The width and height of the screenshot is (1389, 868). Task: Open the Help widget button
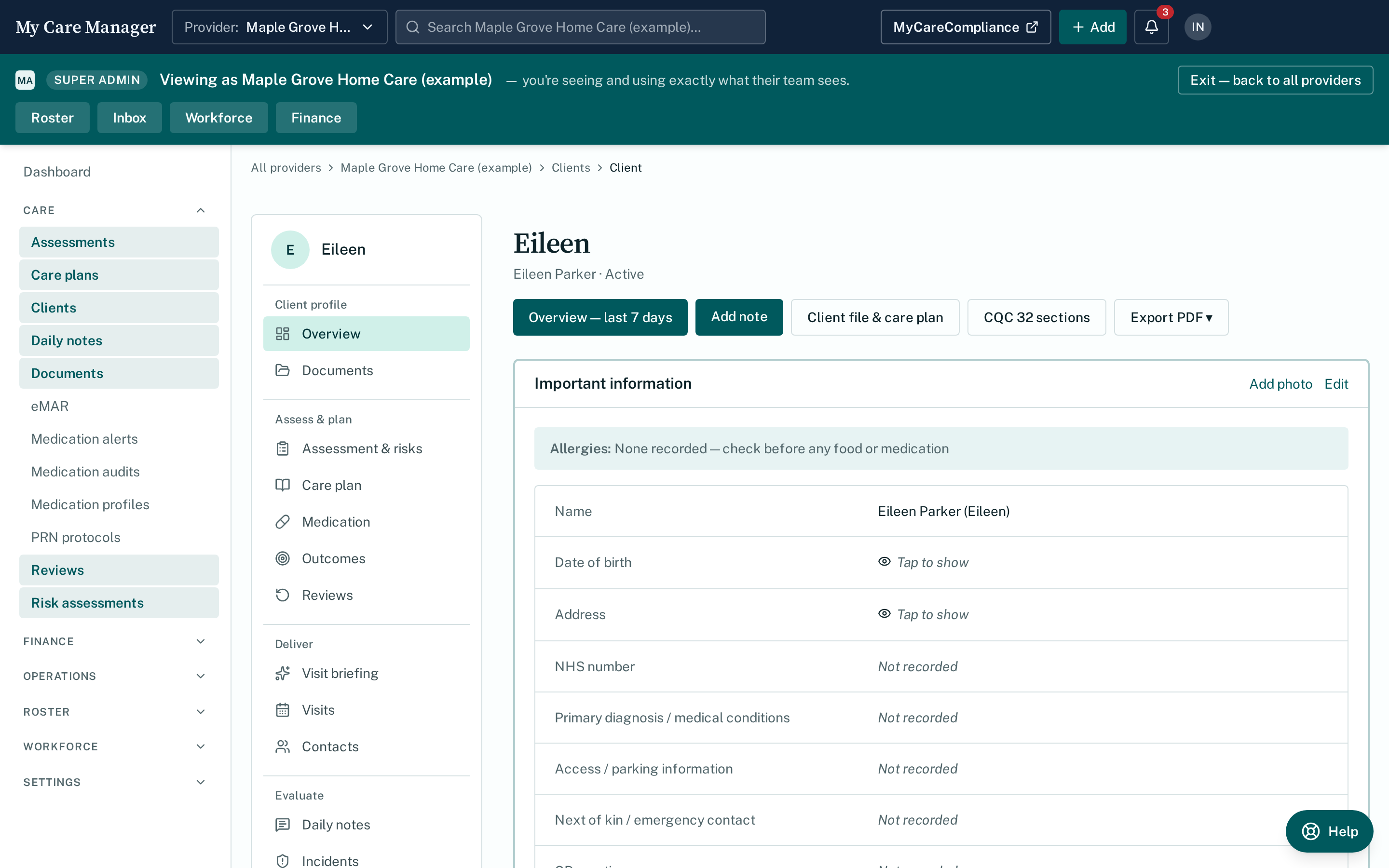[x=1329, y=831]
